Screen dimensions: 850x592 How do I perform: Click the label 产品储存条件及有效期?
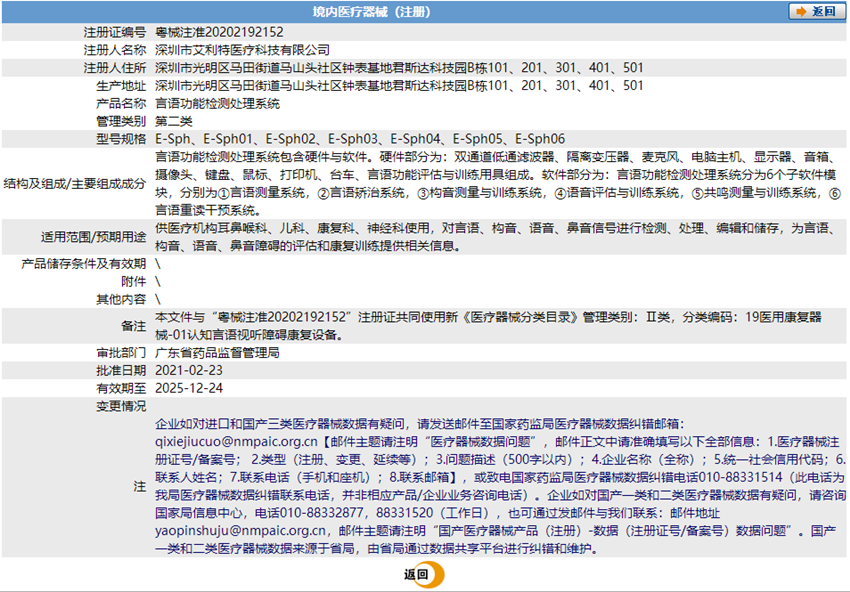point(83,263)
